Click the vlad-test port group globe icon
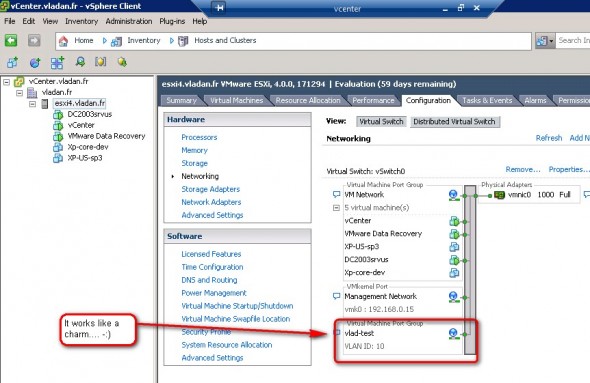The width and height of the screenshot is (590, 383). (453, 333)
